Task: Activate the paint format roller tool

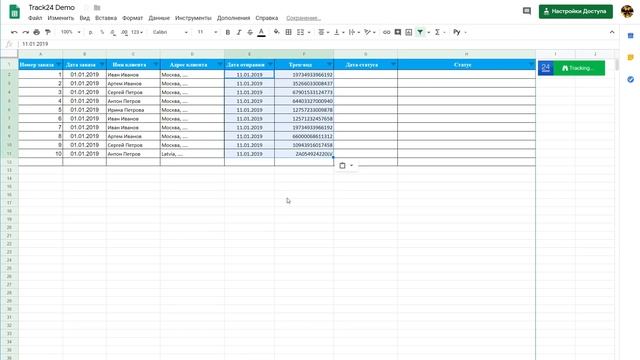Action: [x=48, y=32]
